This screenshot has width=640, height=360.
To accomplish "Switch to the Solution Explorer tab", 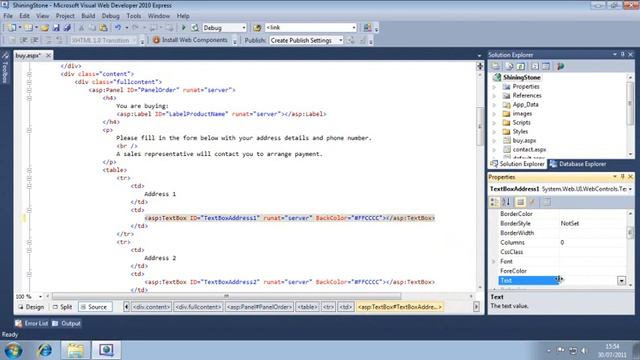I will (x=518, y=164).
